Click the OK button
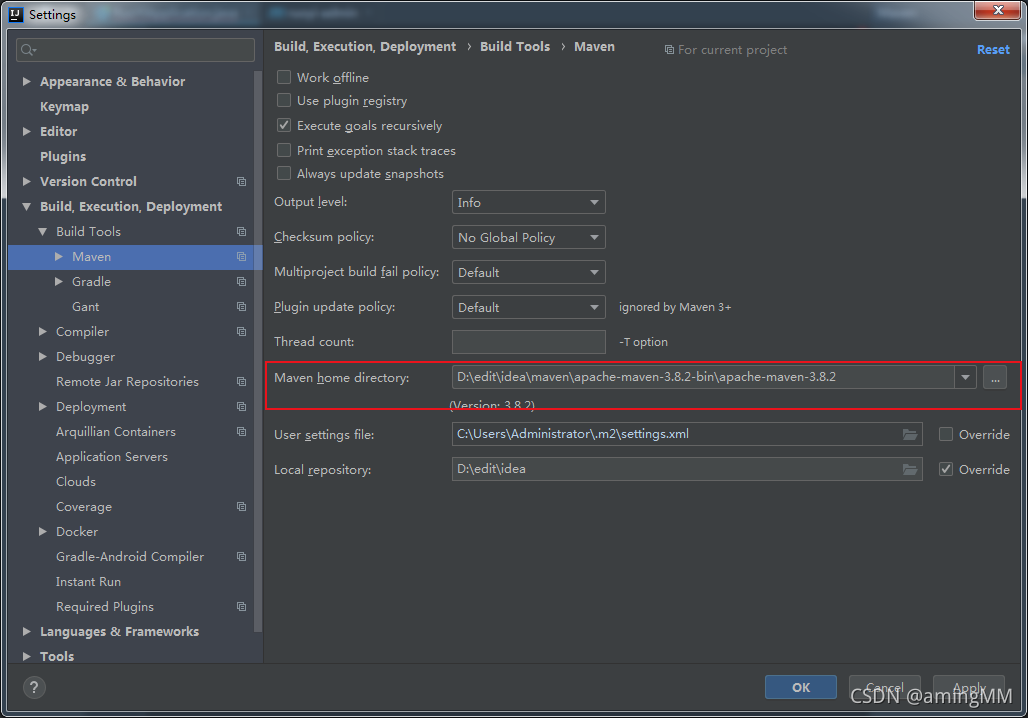 tap(801, 687)
